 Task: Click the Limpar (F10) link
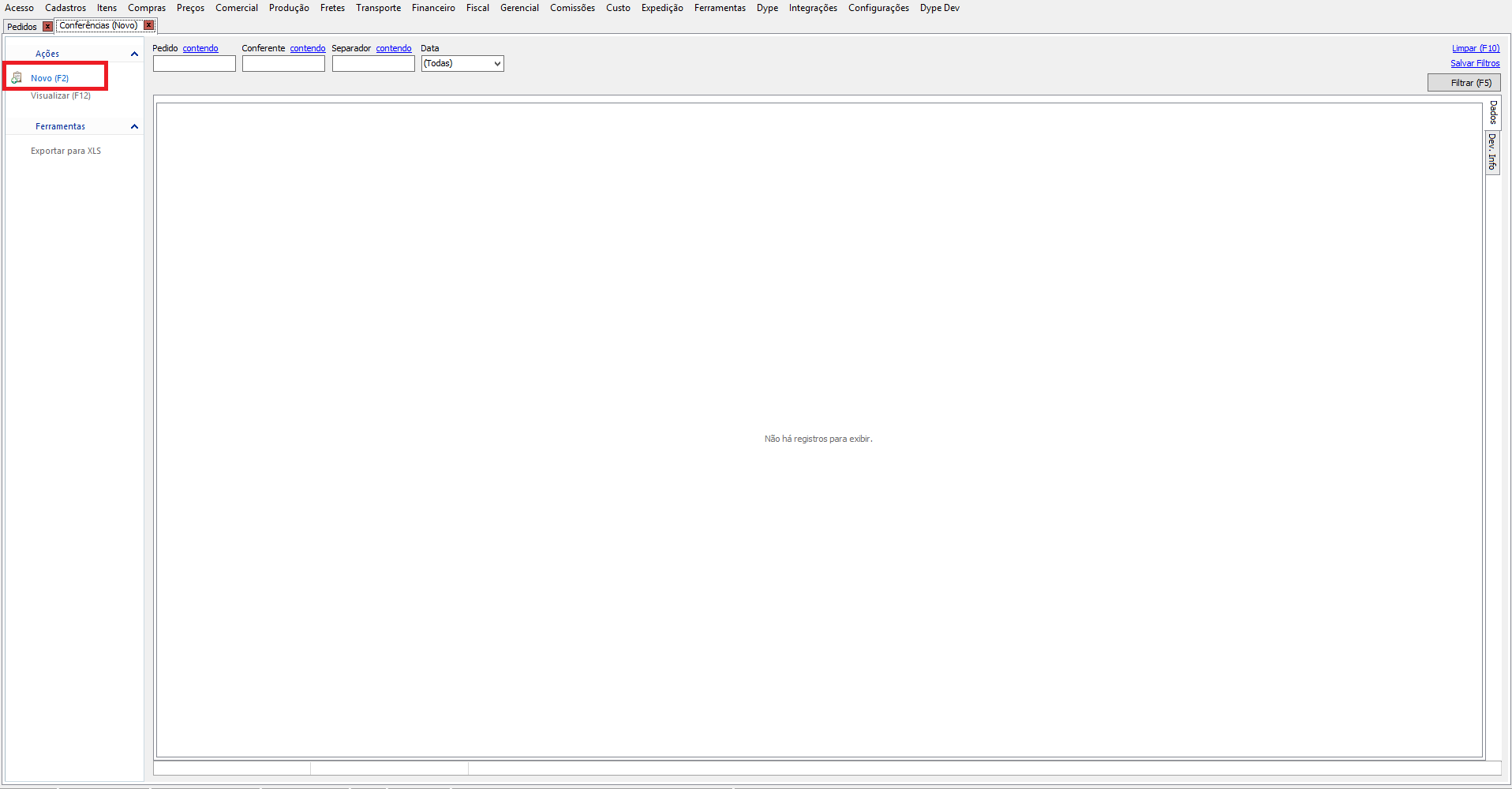tap(1476, 48)
